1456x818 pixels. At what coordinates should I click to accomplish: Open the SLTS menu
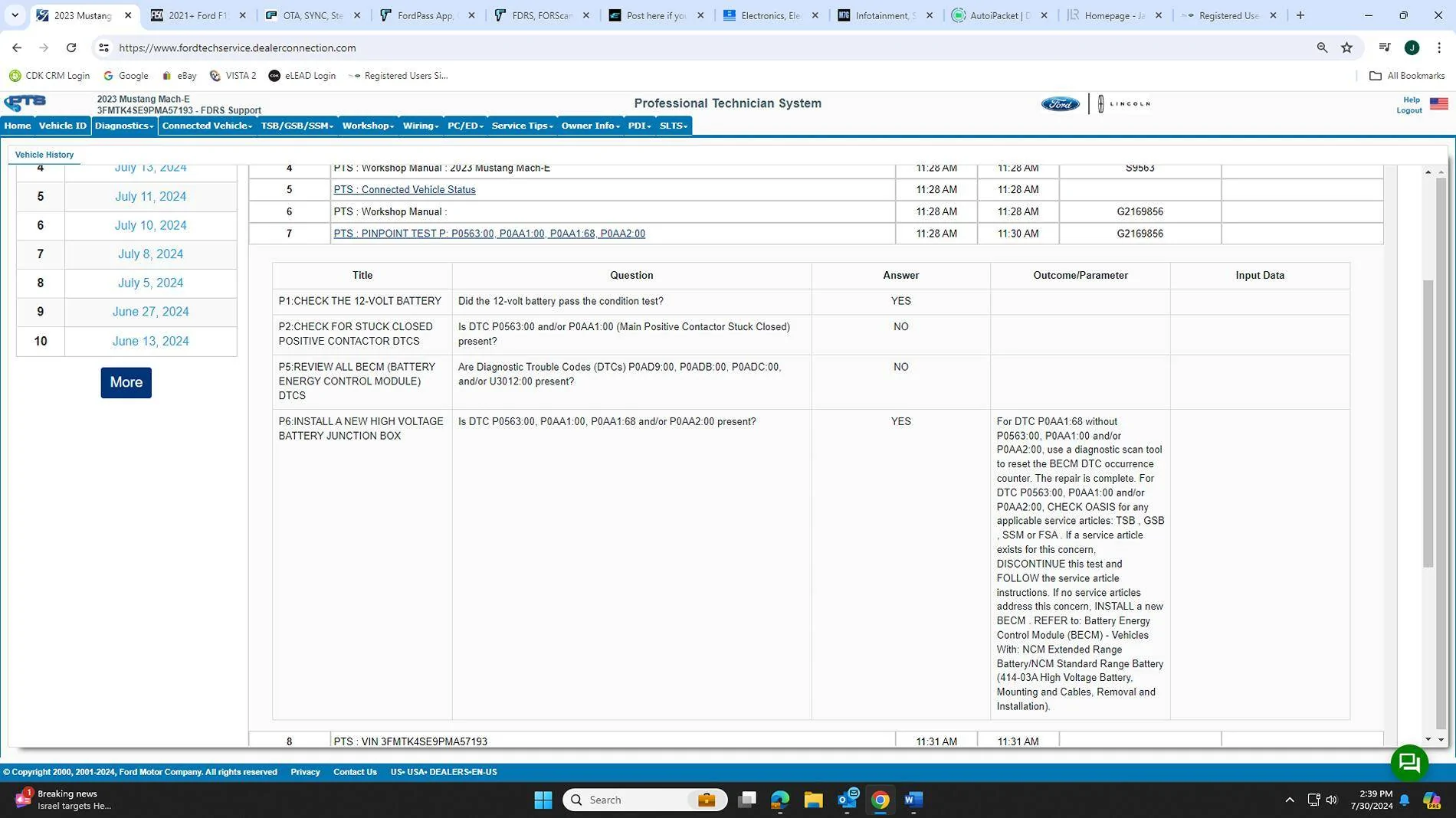[x=674, y=126]
